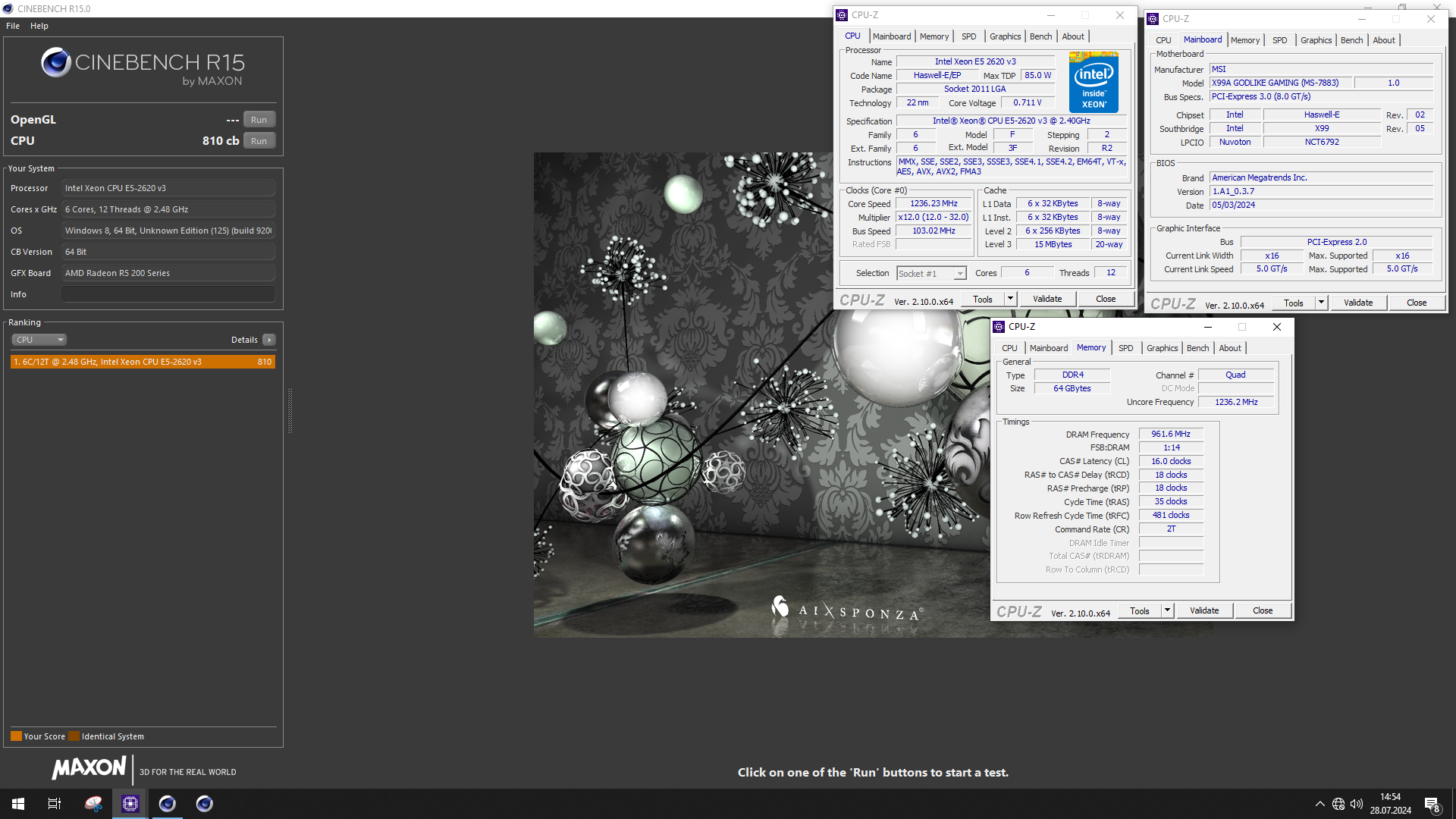This screenshot has width=1456, height=819.
Task: Click the BIOS date 05/03/2024
Action: point(1321,205)
